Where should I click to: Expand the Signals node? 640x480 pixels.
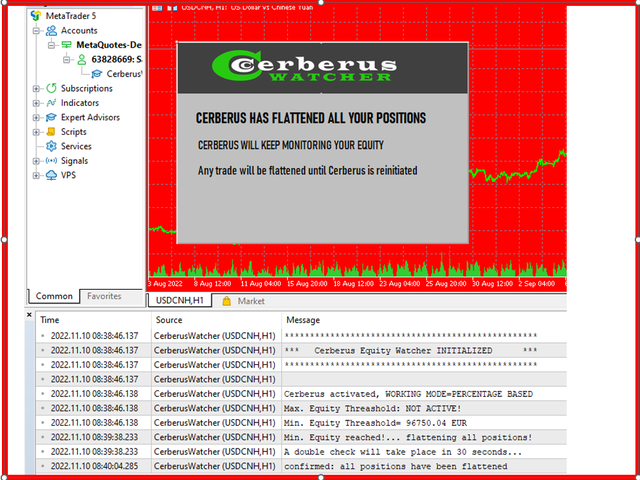36,161
